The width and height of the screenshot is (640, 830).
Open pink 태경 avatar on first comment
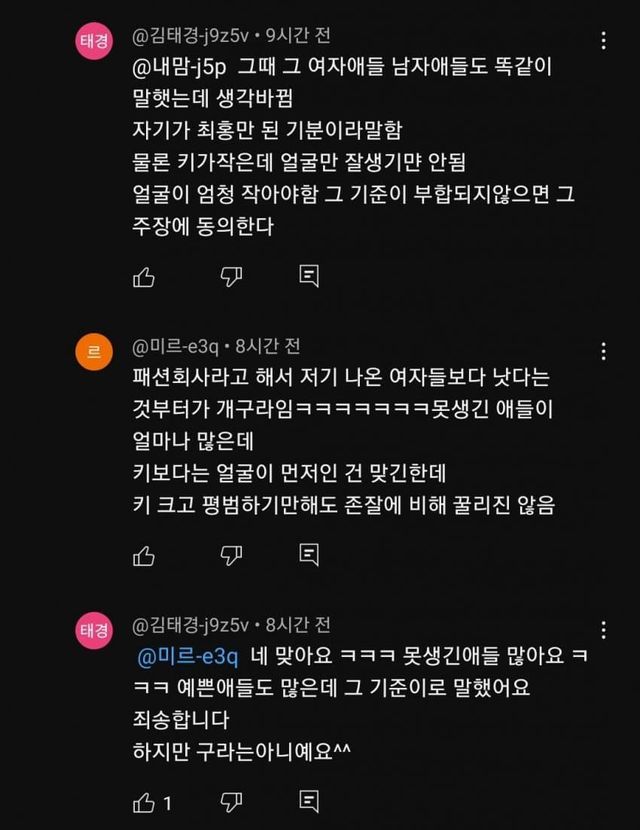pos(94,41)
